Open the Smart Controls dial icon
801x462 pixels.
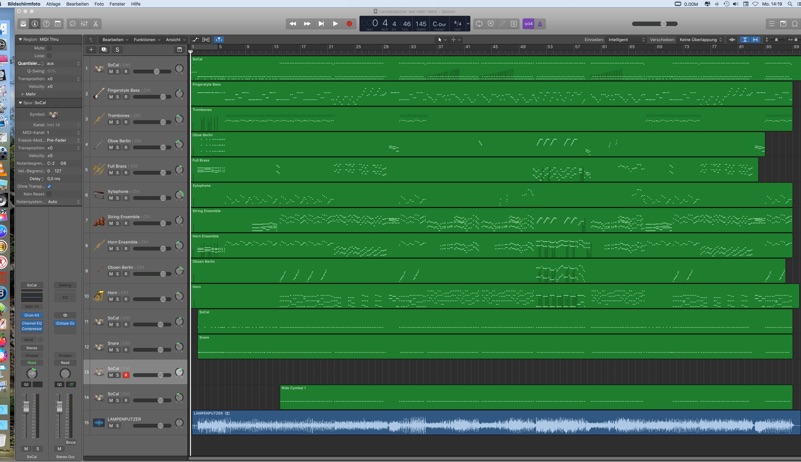coord(73,24)
